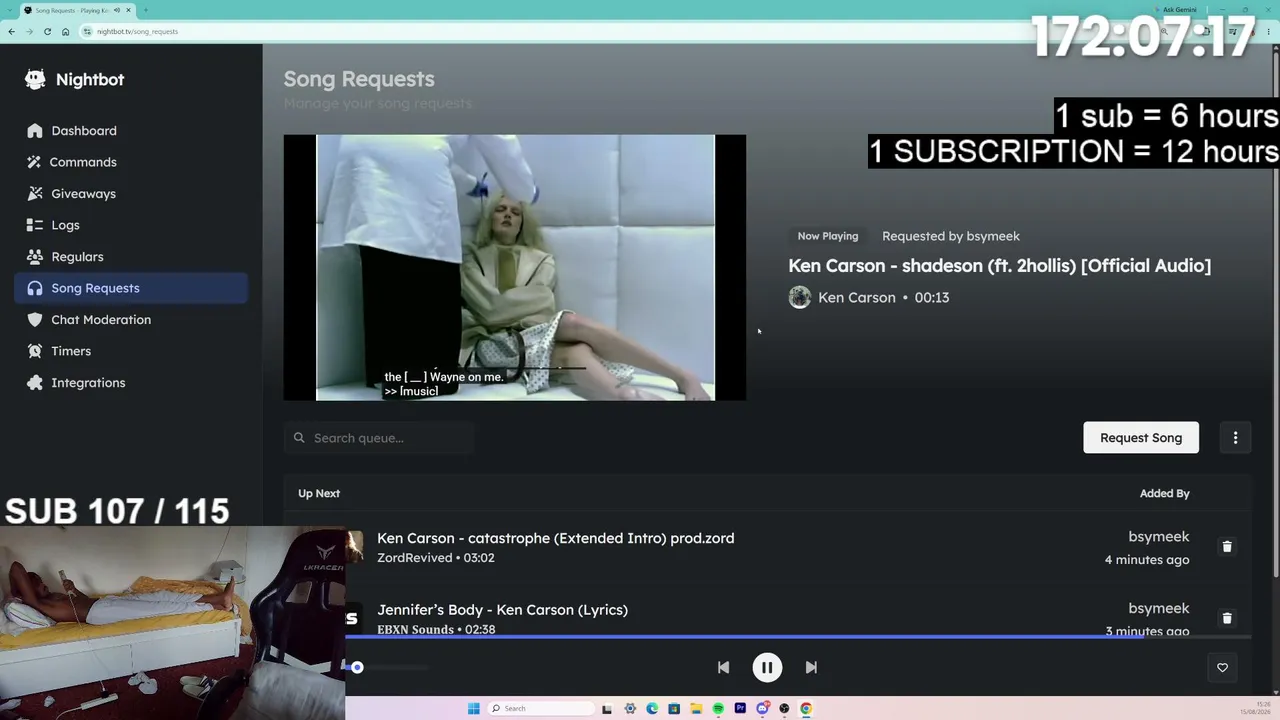Pause the currently playing song
The height and width of the screenshot is (720, 1280).
tap(767, 667)
